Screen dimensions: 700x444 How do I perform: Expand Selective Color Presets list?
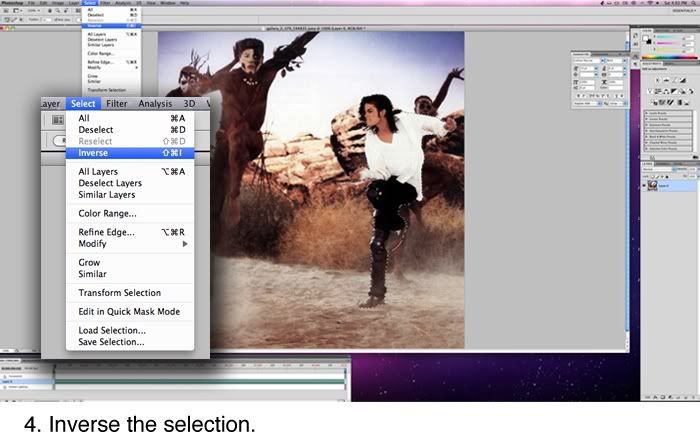[x=668, y=149]
